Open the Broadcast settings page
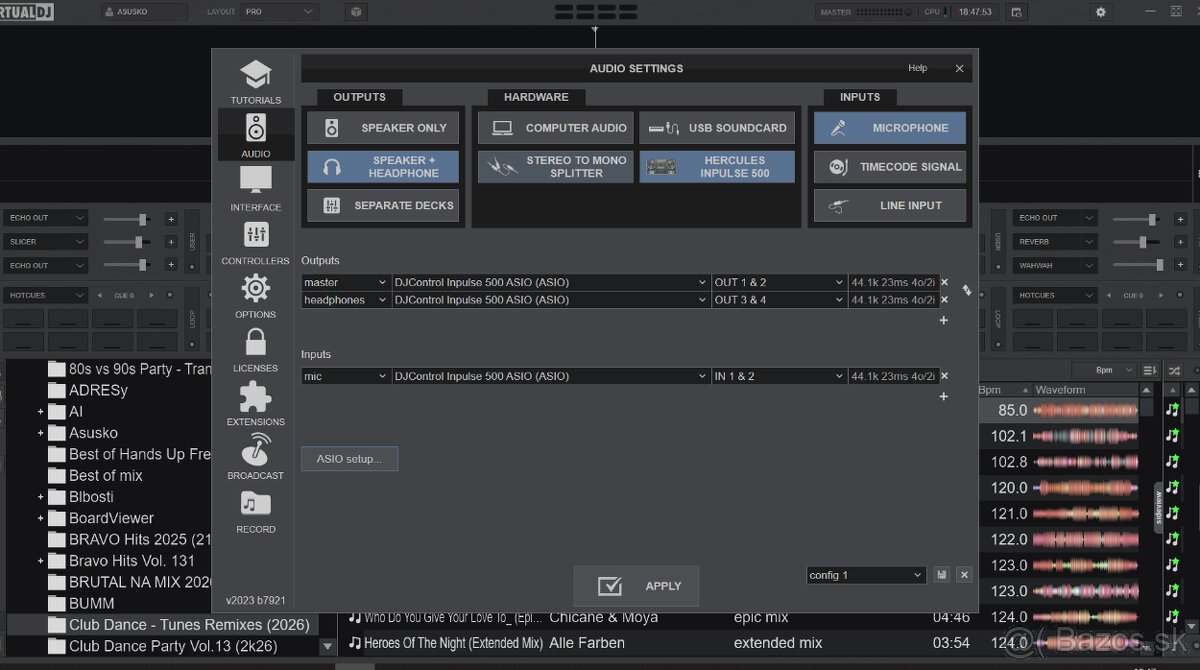This screenshot has height=670, width=1200. 256,450
